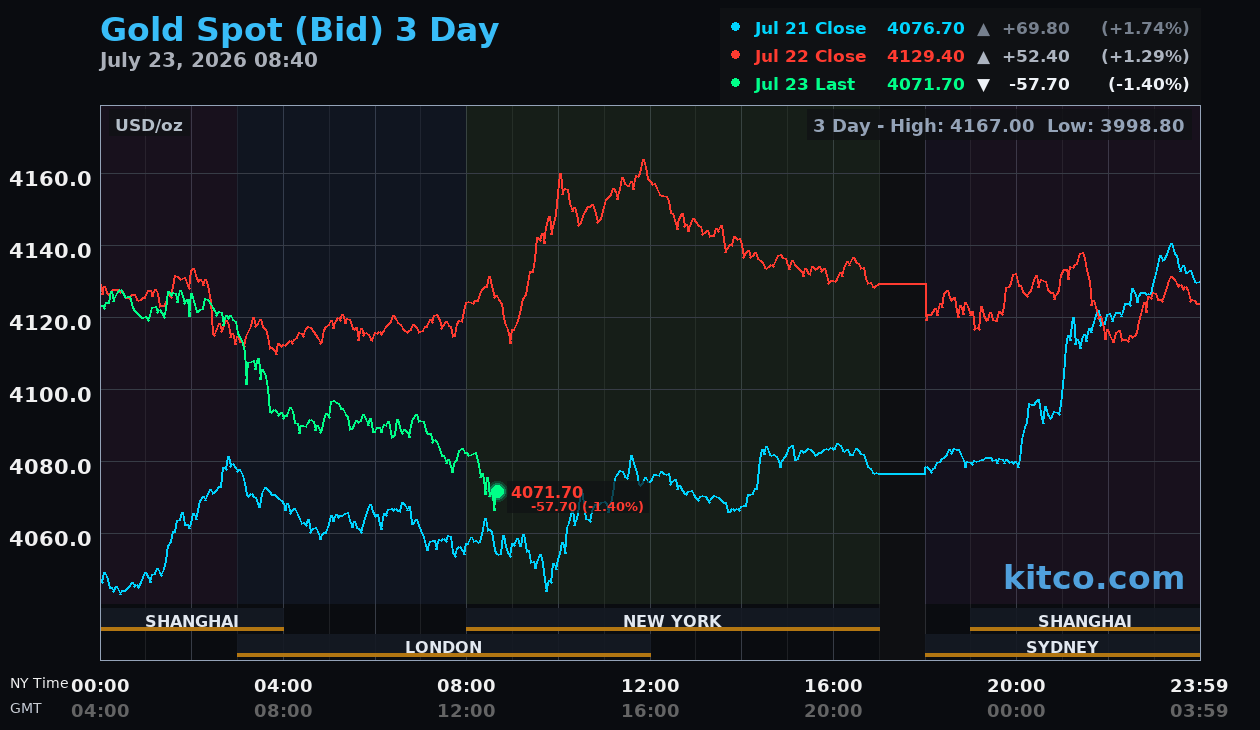The image size is (1260, 730).
Task: Click the 4140.0 y-axis label
Action: (50, 250)
